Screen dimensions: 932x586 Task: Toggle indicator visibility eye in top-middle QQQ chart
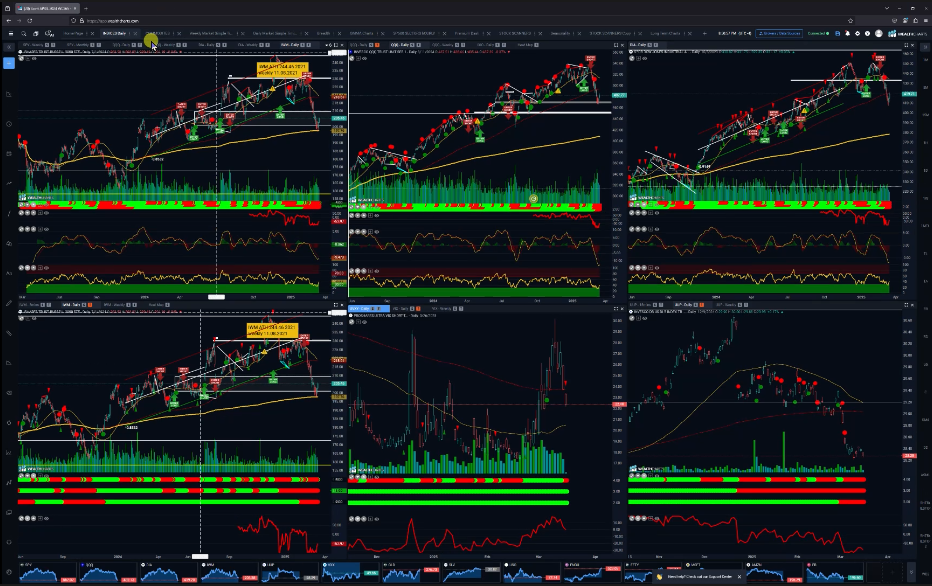364,58
